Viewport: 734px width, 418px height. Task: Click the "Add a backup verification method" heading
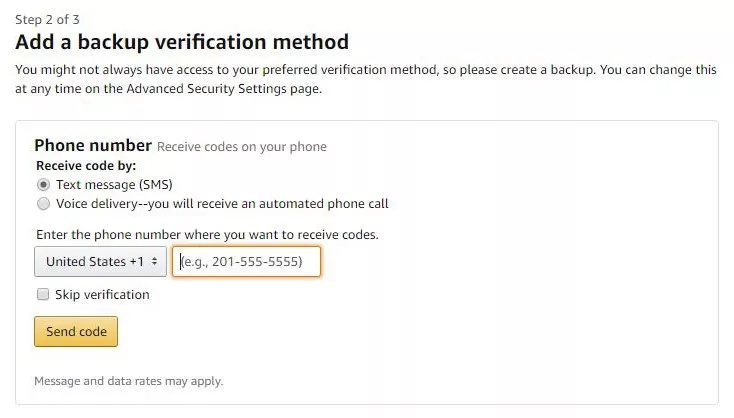tap(182, 42)
